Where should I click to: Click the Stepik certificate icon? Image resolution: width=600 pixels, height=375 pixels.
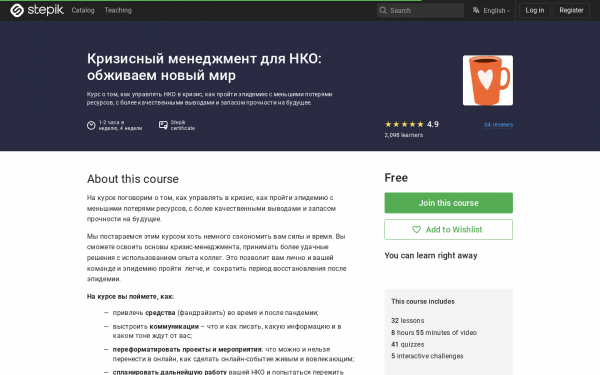[163, 125]
